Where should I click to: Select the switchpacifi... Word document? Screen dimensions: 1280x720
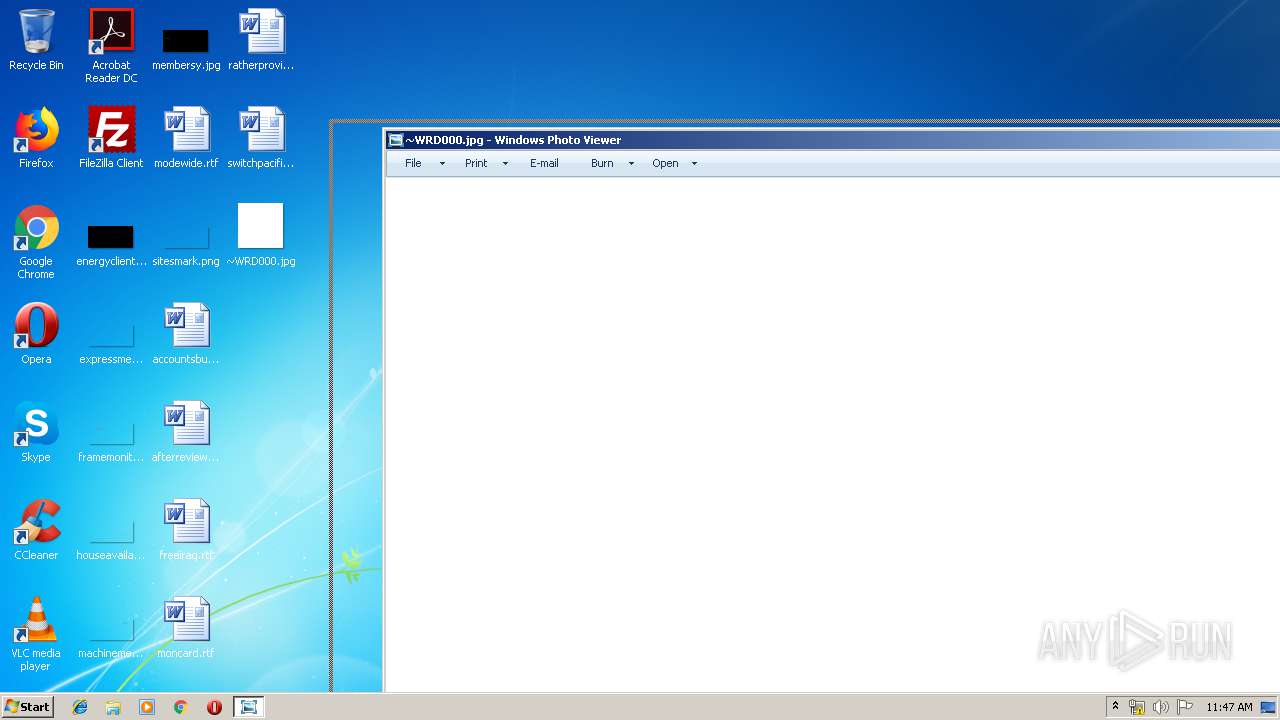(x=261, y=138)
